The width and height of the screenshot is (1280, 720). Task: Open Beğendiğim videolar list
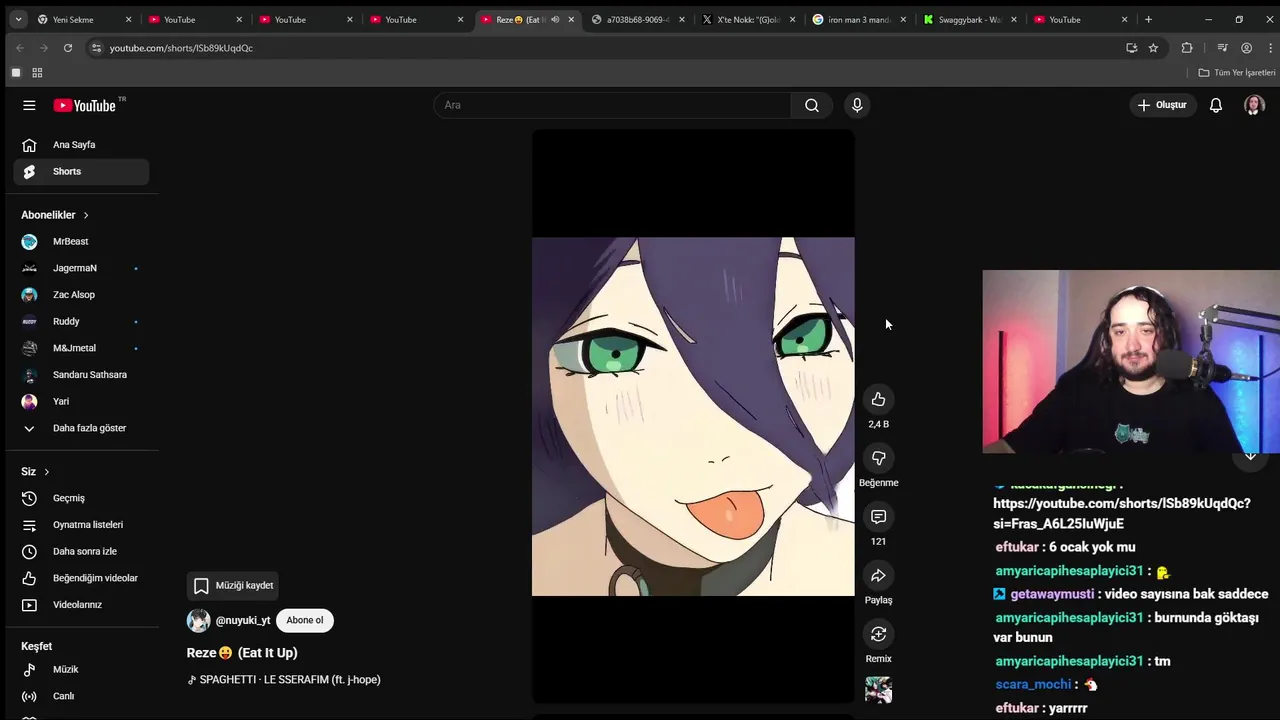tap(81, 578)
